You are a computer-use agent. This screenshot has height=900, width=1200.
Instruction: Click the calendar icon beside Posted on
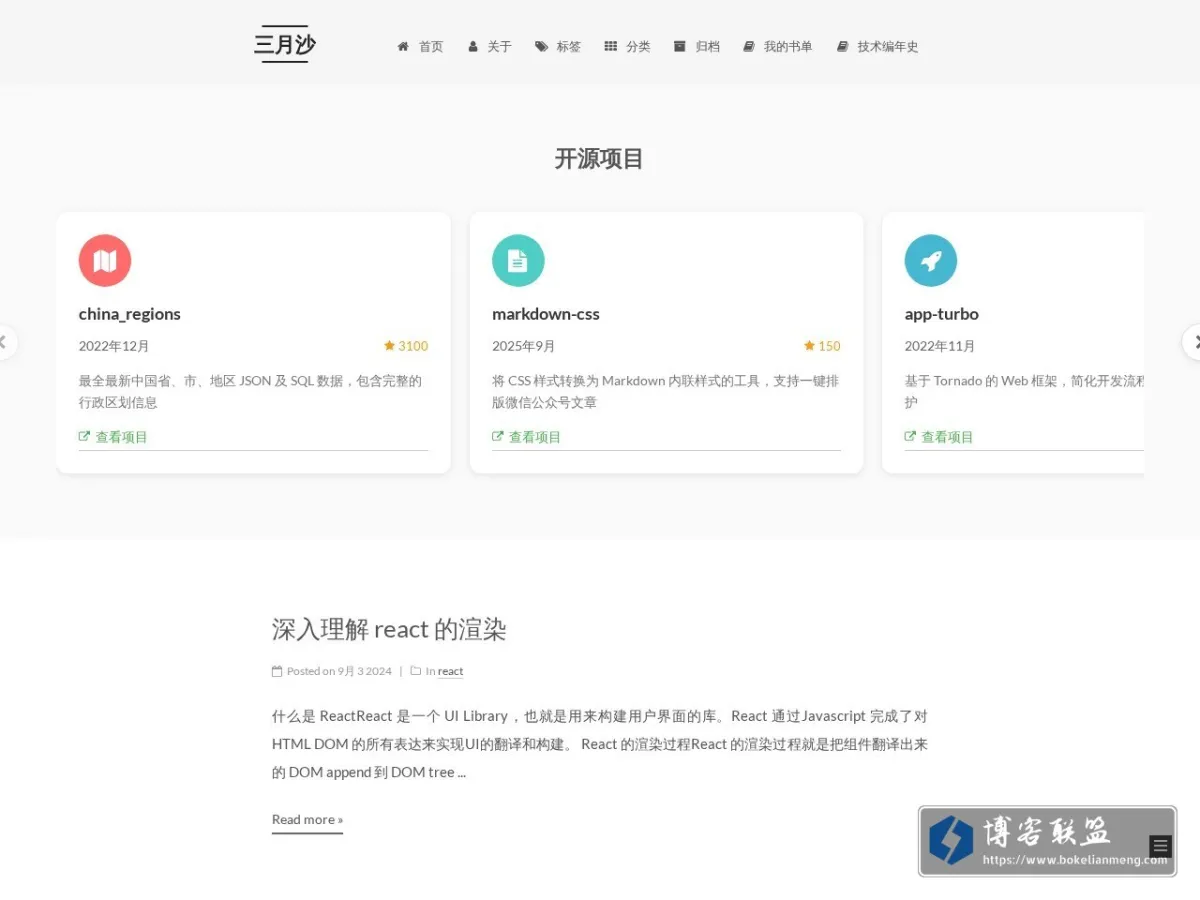[277, 672]
